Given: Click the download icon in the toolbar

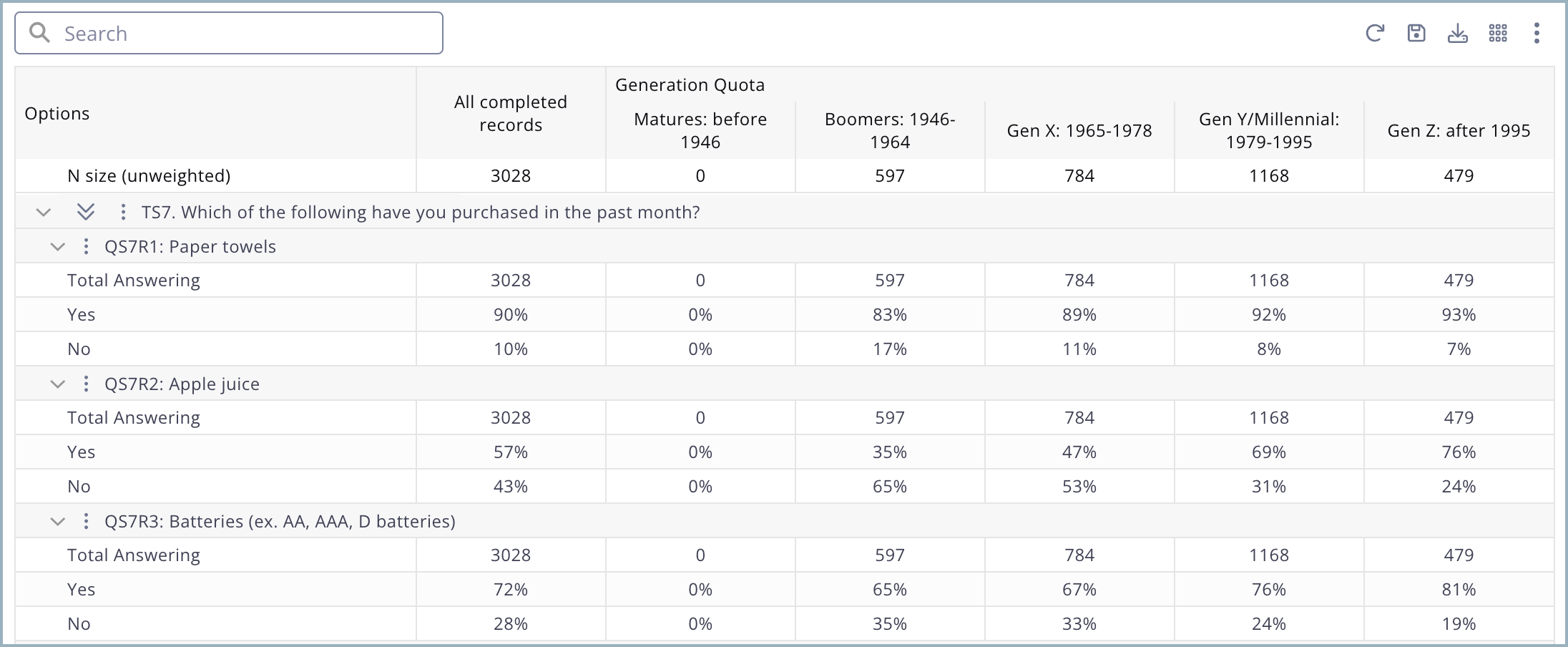Looking at the screenshot, I should coord(1457,34).
